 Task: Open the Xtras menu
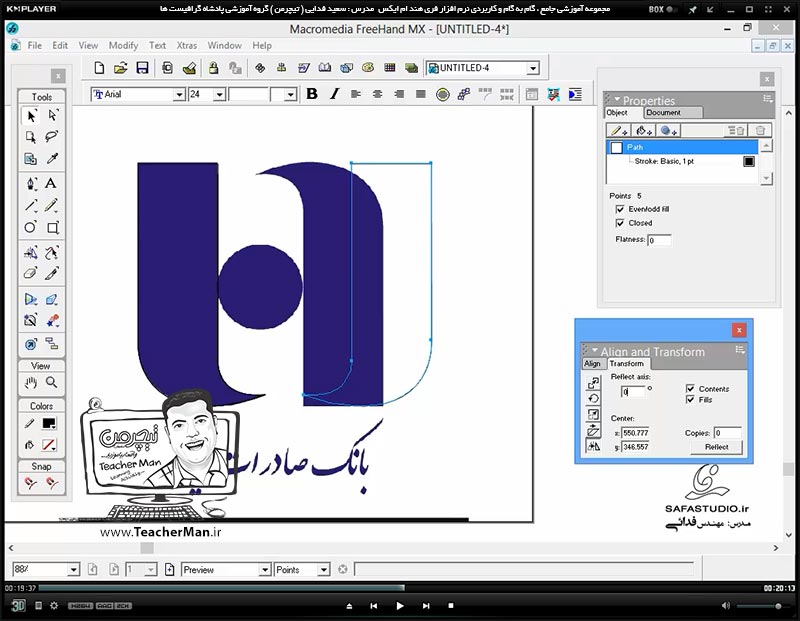click(187, 45)
